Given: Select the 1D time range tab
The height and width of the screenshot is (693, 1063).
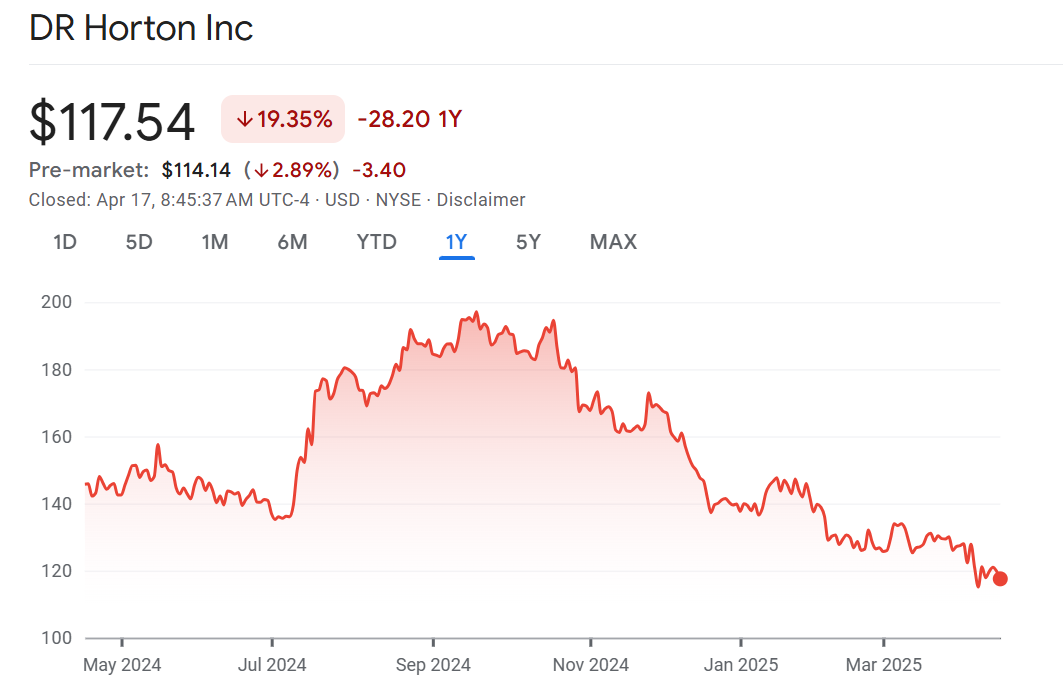Looking at the screenshot, I should coord(65,242).
